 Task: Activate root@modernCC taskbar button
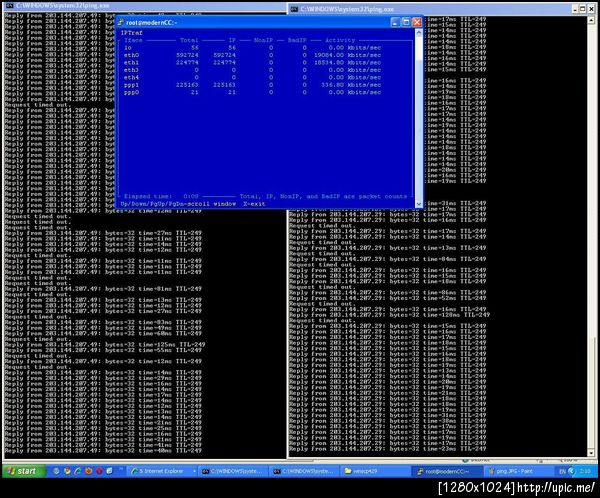coord(447,471)
